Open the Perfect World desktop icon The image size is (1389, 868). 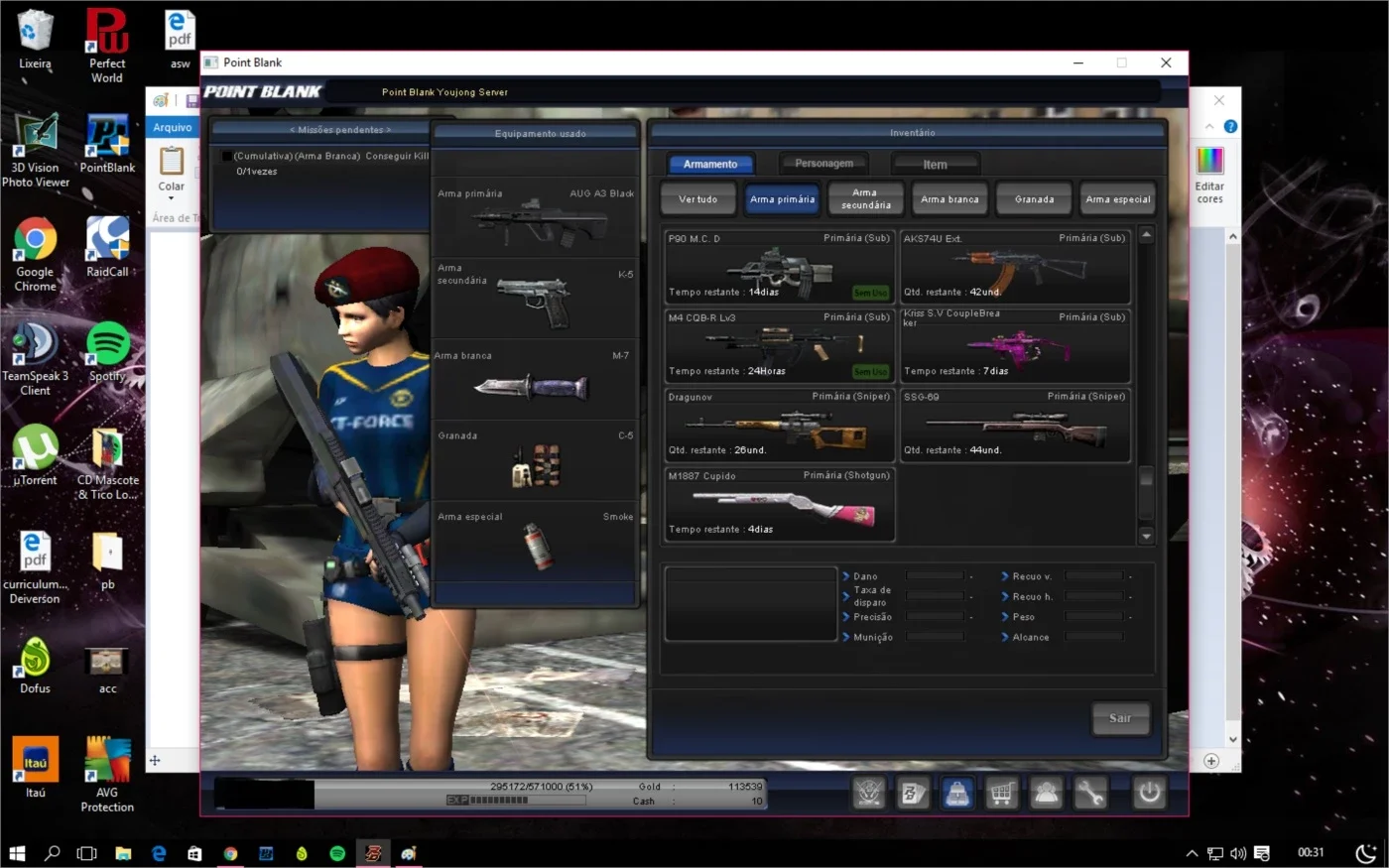click(x=107, y=46)
